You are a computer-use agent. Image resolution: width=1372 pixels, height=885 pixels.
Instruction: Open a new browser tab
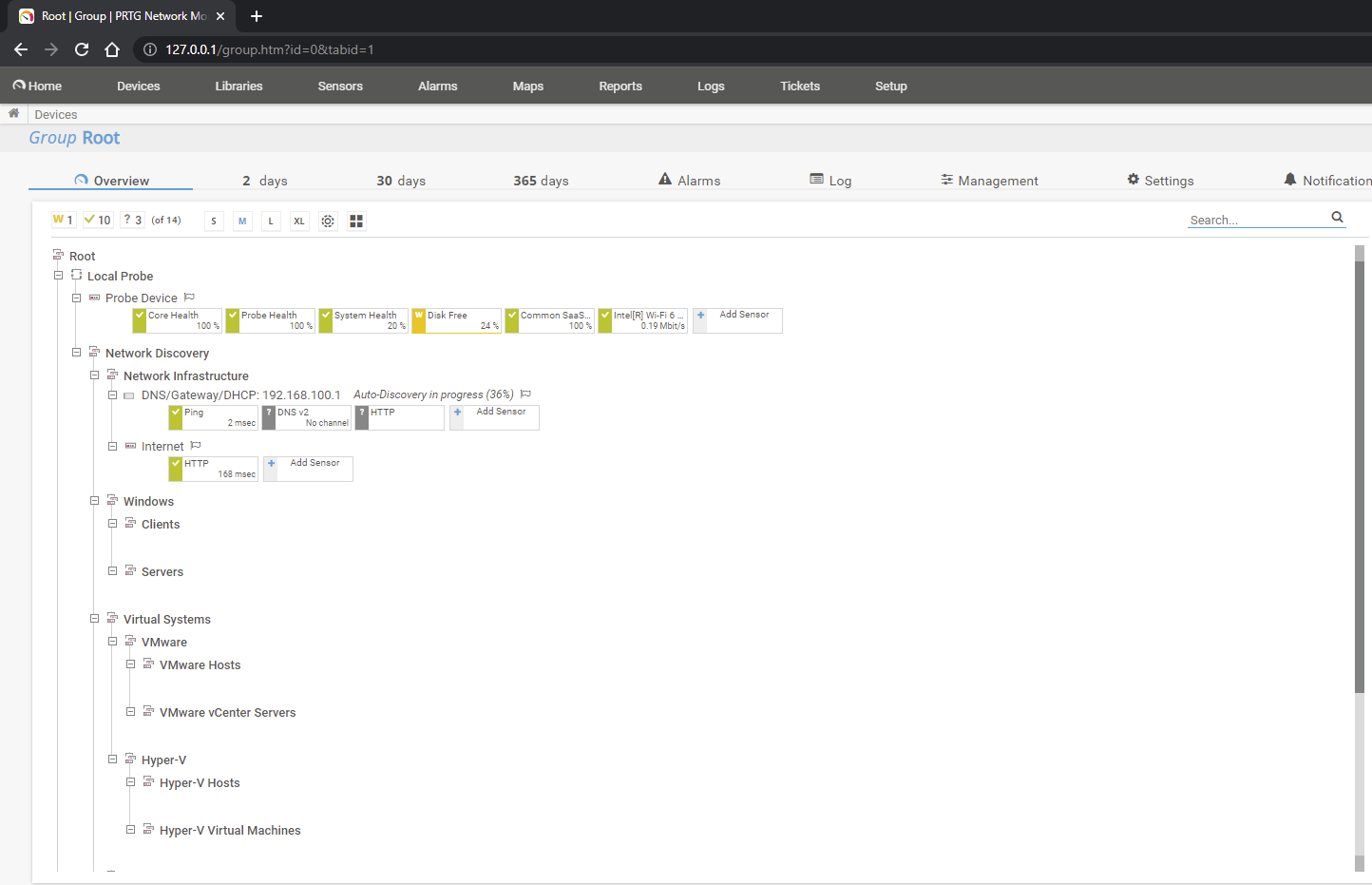(257, 16)
